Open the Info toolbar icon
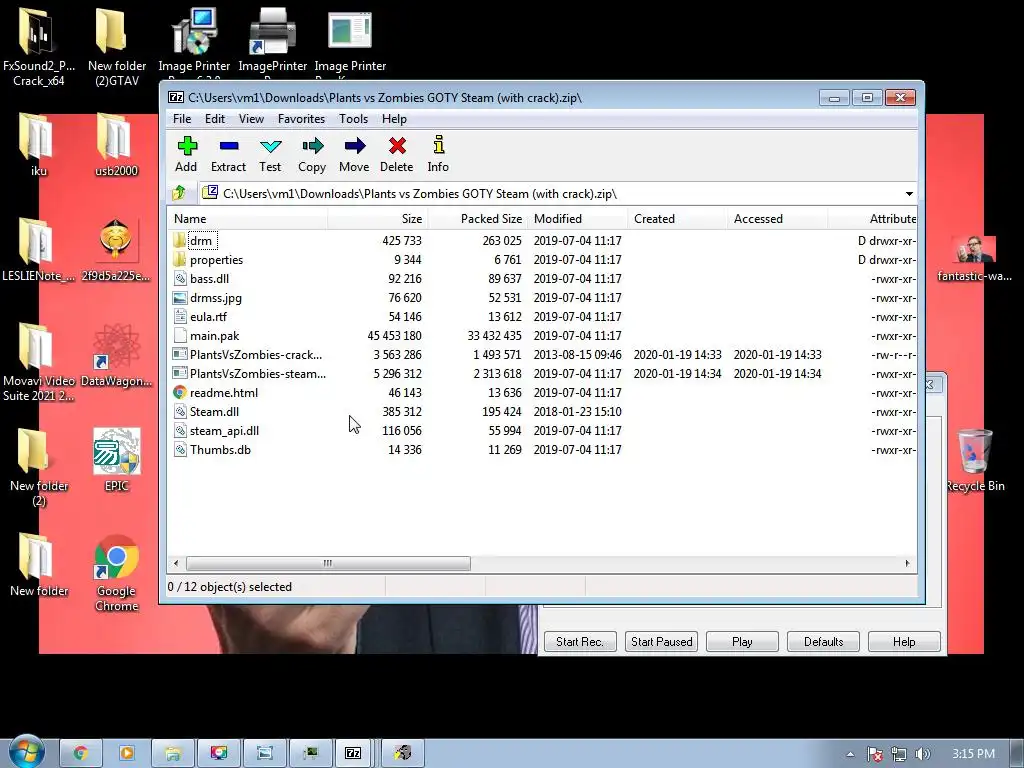This screenshot has height=768, width=1024. tap(438, 145)
